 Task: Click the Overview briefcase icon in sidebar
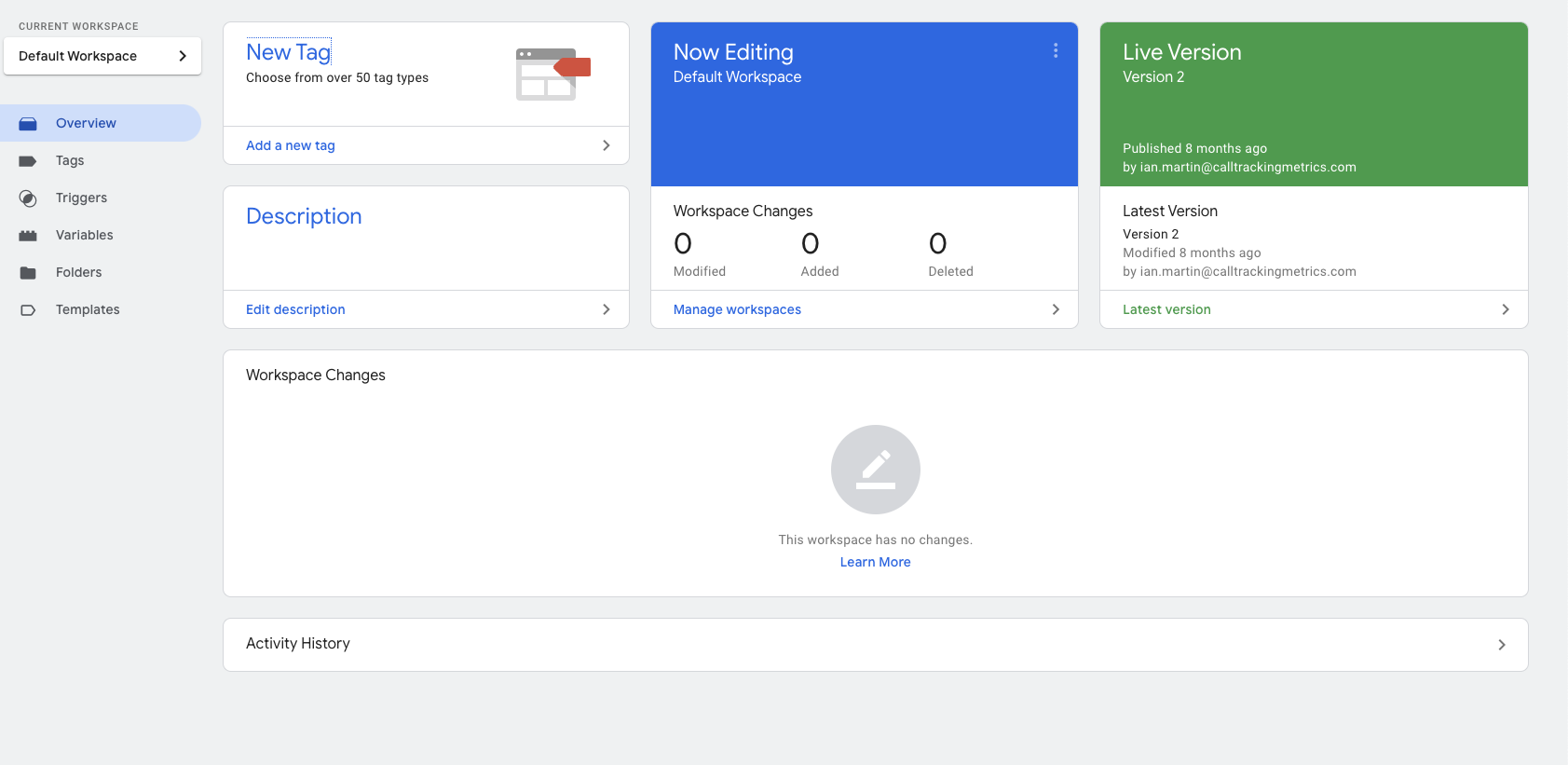28,123
